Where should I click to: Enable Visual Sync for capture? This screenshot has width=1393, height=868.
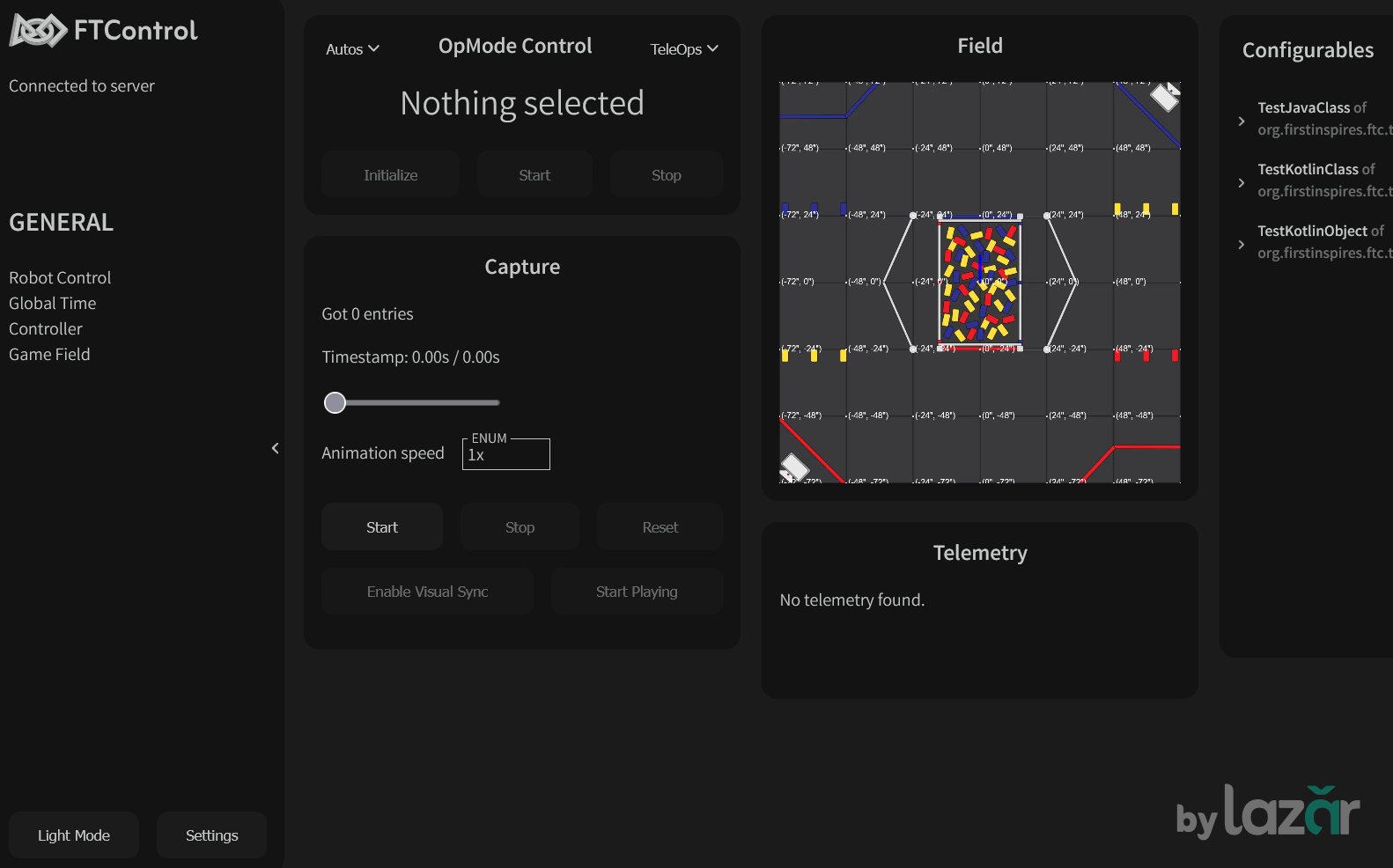427,592
